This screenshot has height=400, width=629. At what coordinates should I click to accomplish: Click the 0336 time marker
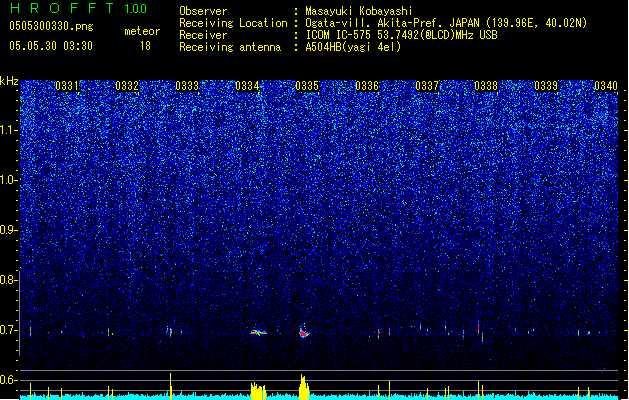pyautogui.click(x=367, y=86)
